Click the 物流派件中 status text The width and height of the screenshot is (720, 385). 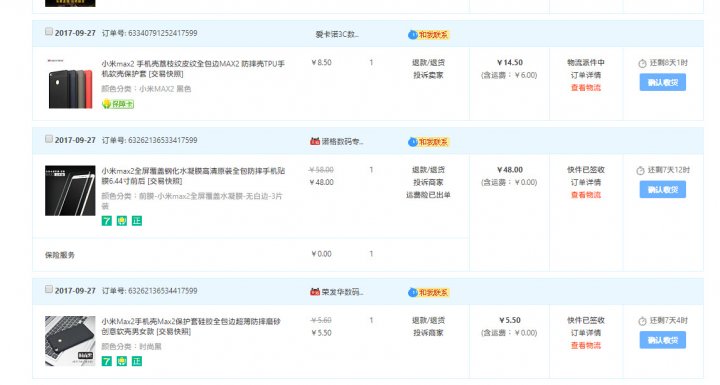pyautogui.click(x=585, y=62)
